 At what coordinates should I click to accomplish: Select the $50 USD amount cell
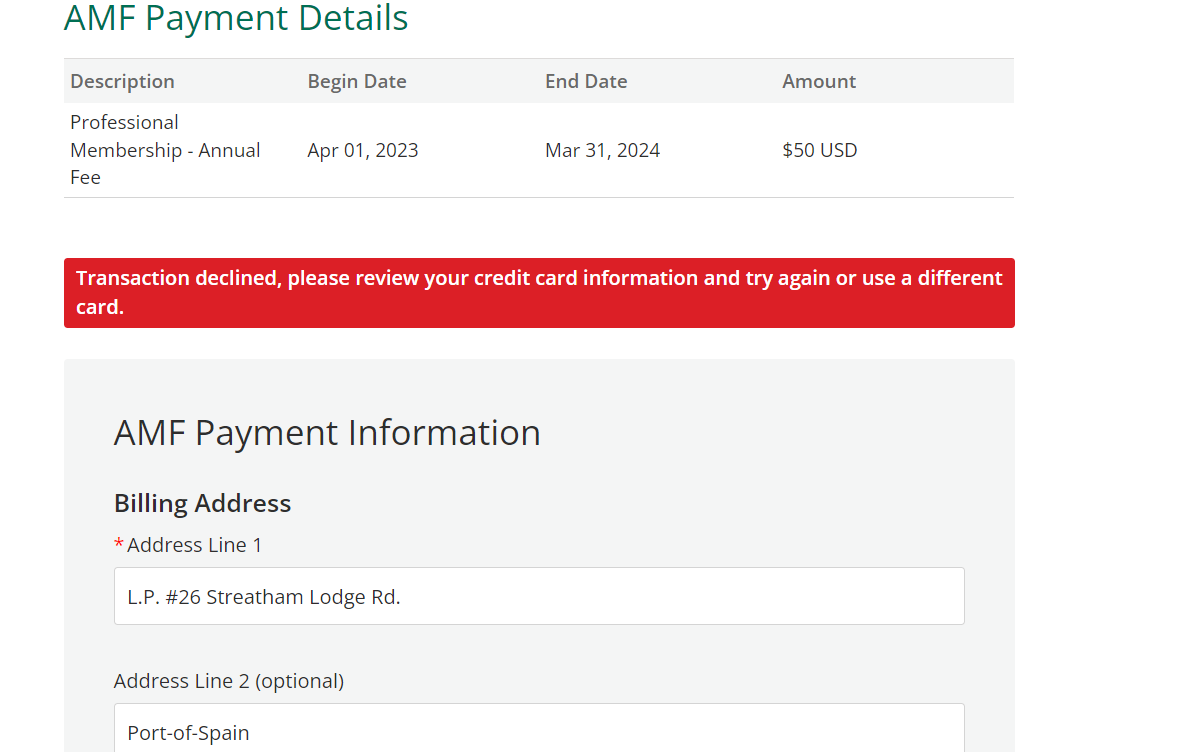click(x=820, y=151)
